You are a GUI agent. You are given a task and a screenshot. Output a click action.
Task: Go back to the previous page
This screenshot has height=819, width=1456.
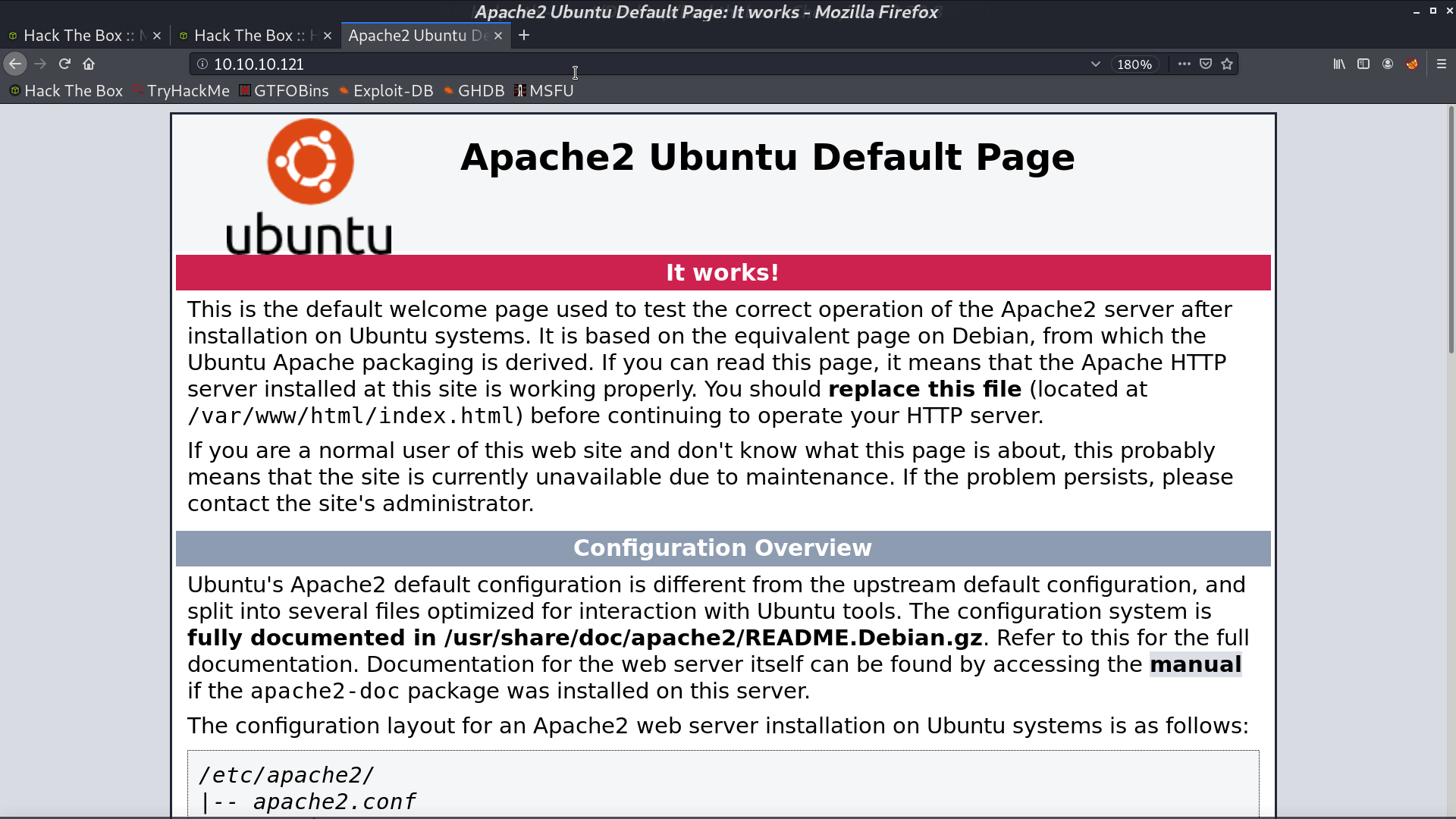pyautogui.click(x=15, y=64)
